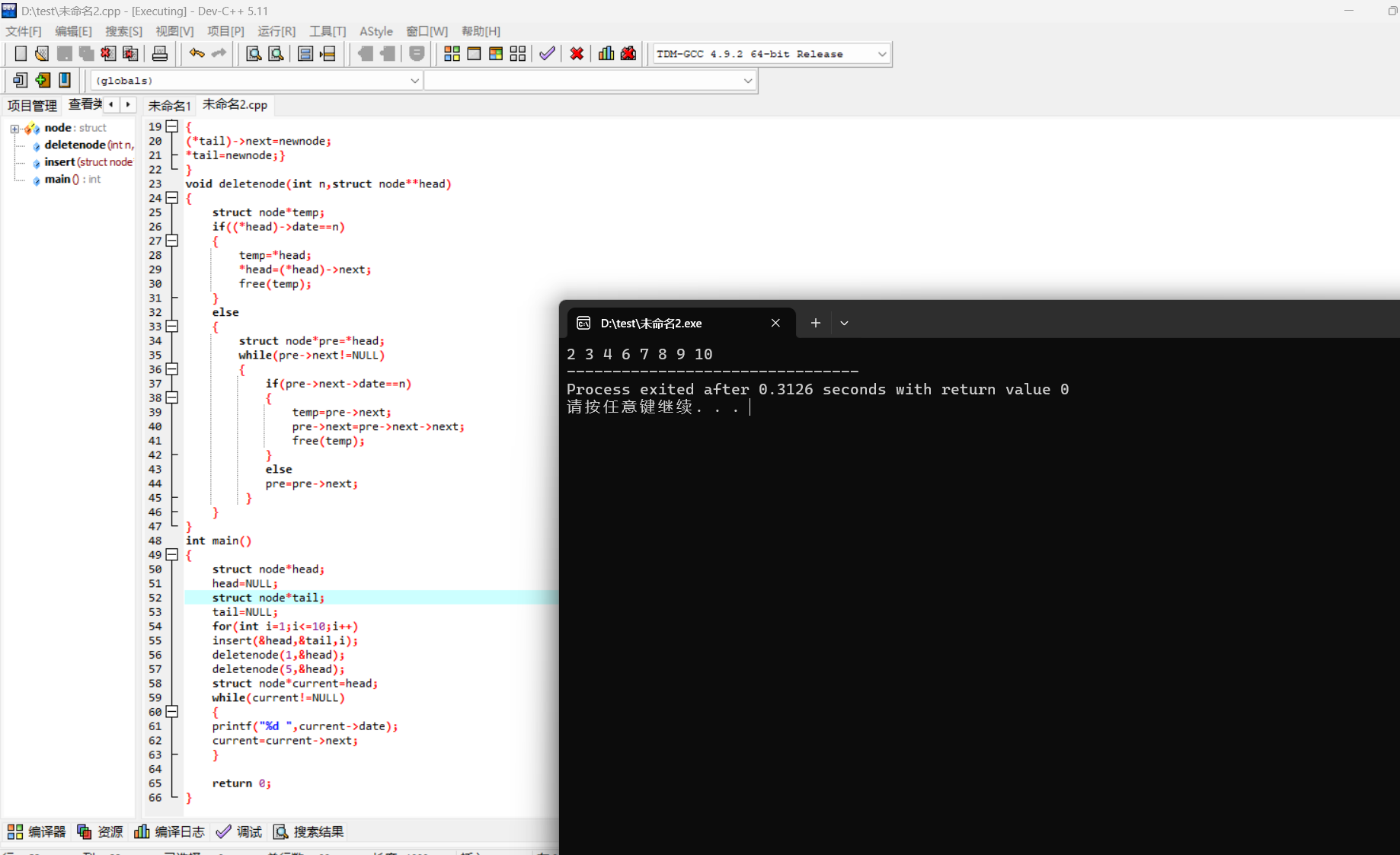Select insert function in class tree
The width and height of the screenshot is (1400, 855).
(x=83, y=162)
